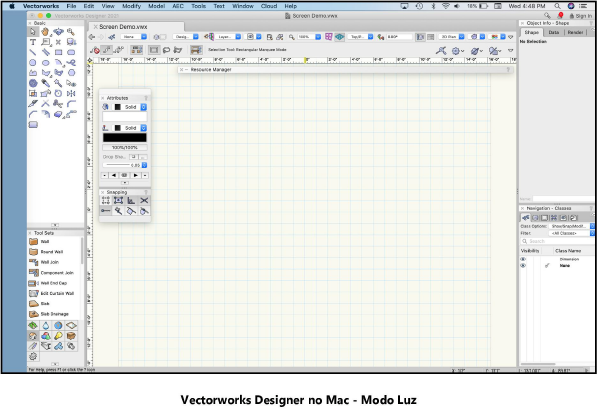This screenshot has width=597, height=416.
Task: Select the Line tool
Action: pyautogui.click(x=33, y=52)
